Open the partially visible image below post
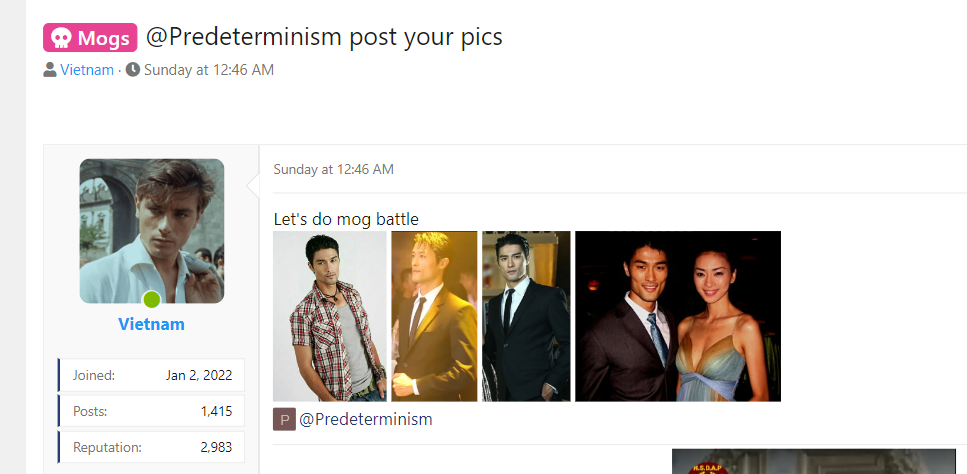Screen dimensions: 967x474 (x=813, y=461)
